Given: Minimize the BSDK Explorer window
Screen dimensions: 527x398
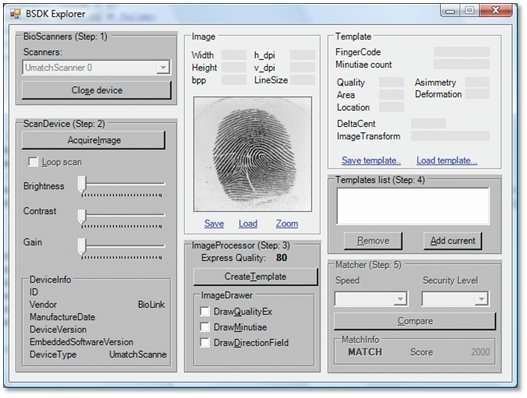Looking at the screenshot, I should [x=450, y=11].
